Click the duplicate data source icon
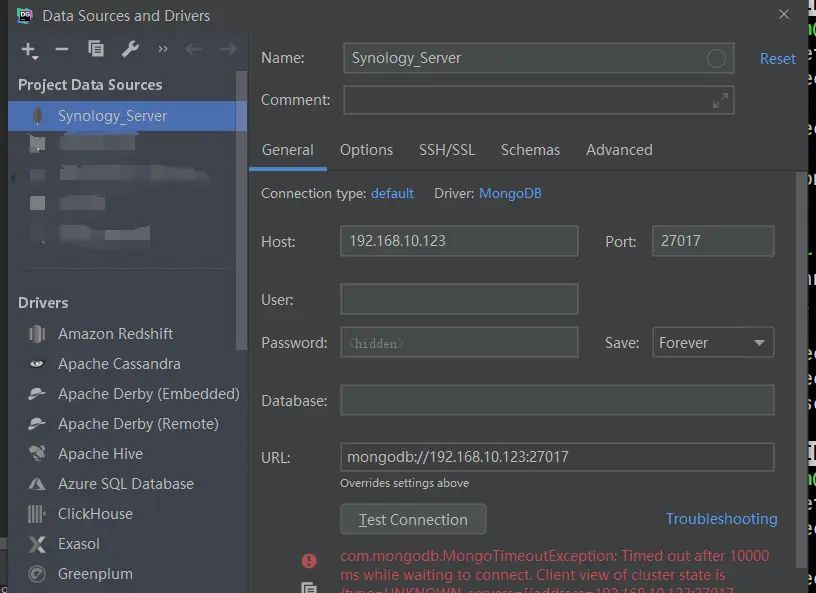Viewport: 816px width, 593px height. pyautogui.click(x=96, y=49)
